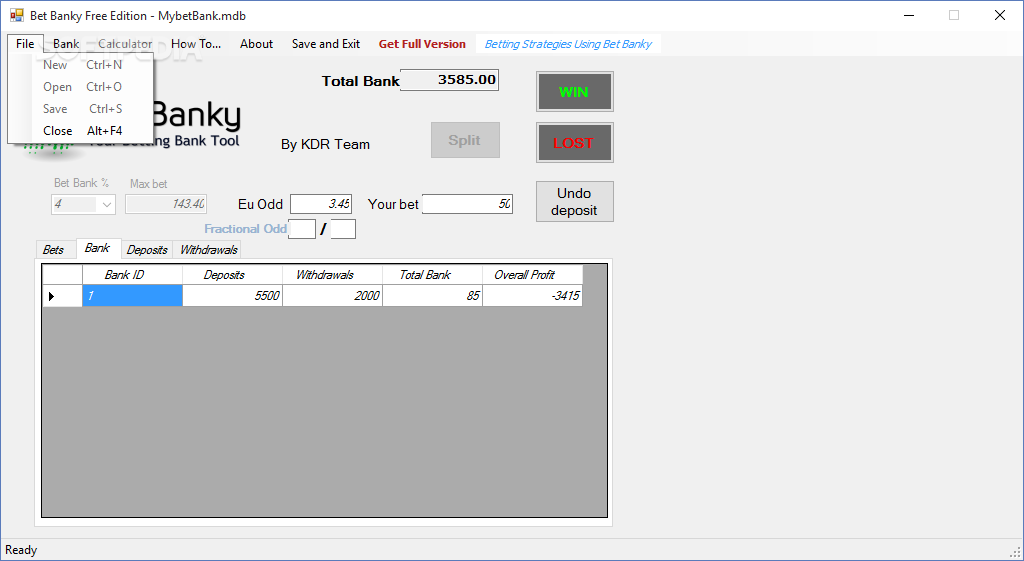Click the window resize grip in status bar
1024x561 pixels.
tap(1016, 552)
